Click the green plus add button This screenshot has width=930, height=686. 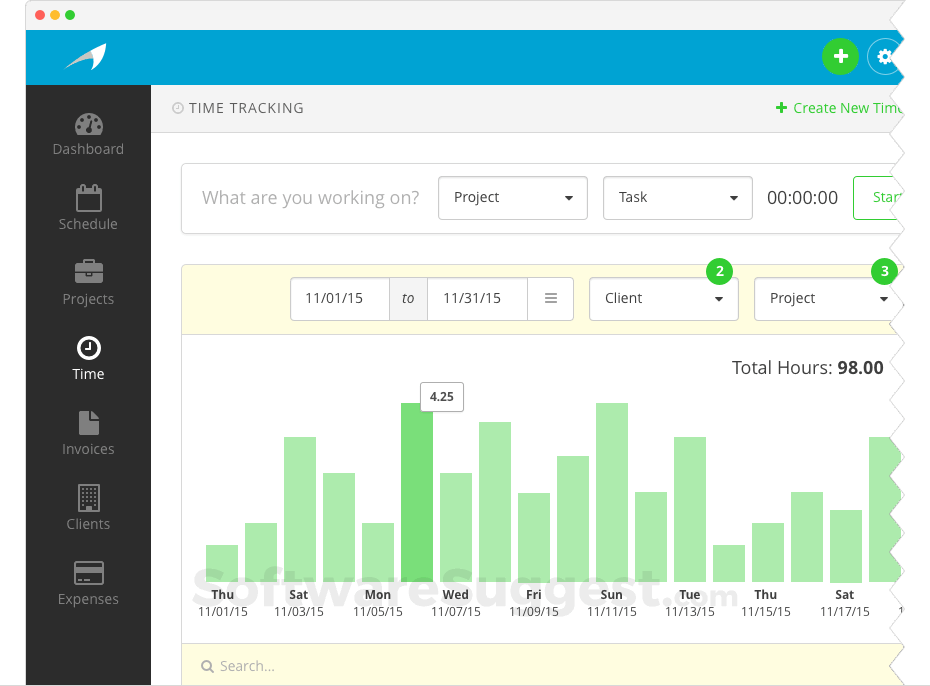tap(840, 57)
